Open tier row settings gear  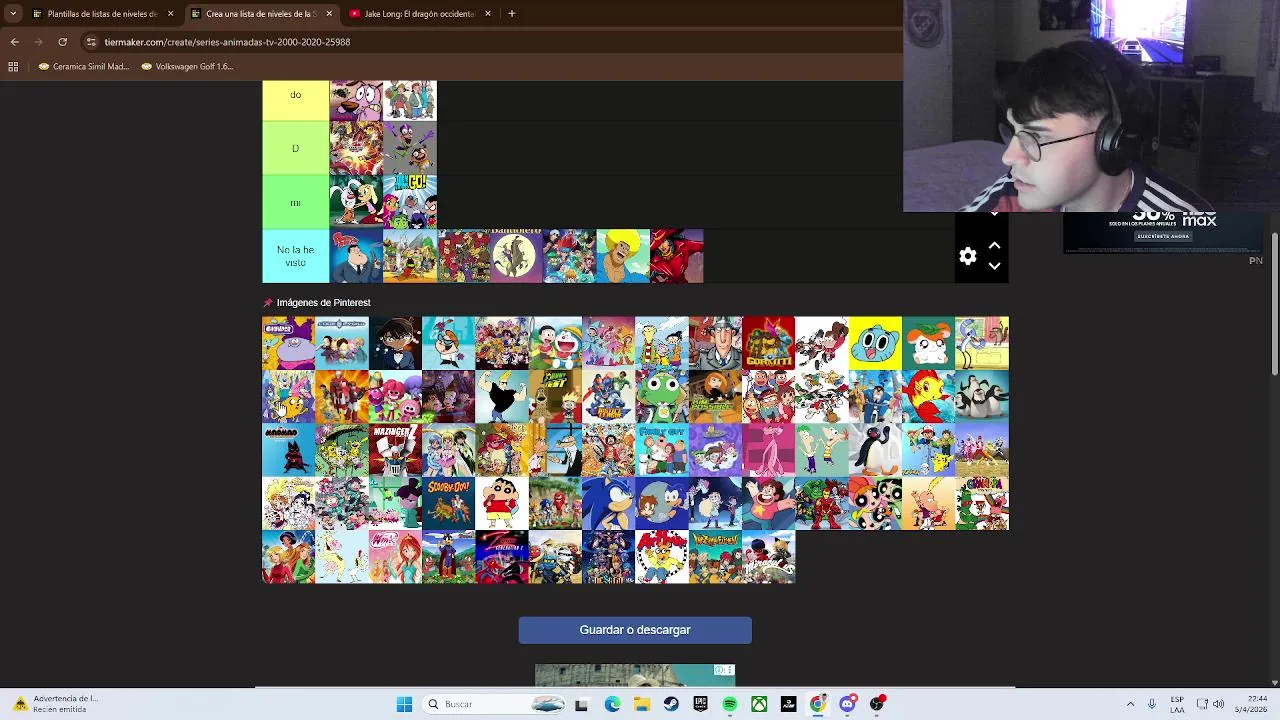[x=967, y=256]
